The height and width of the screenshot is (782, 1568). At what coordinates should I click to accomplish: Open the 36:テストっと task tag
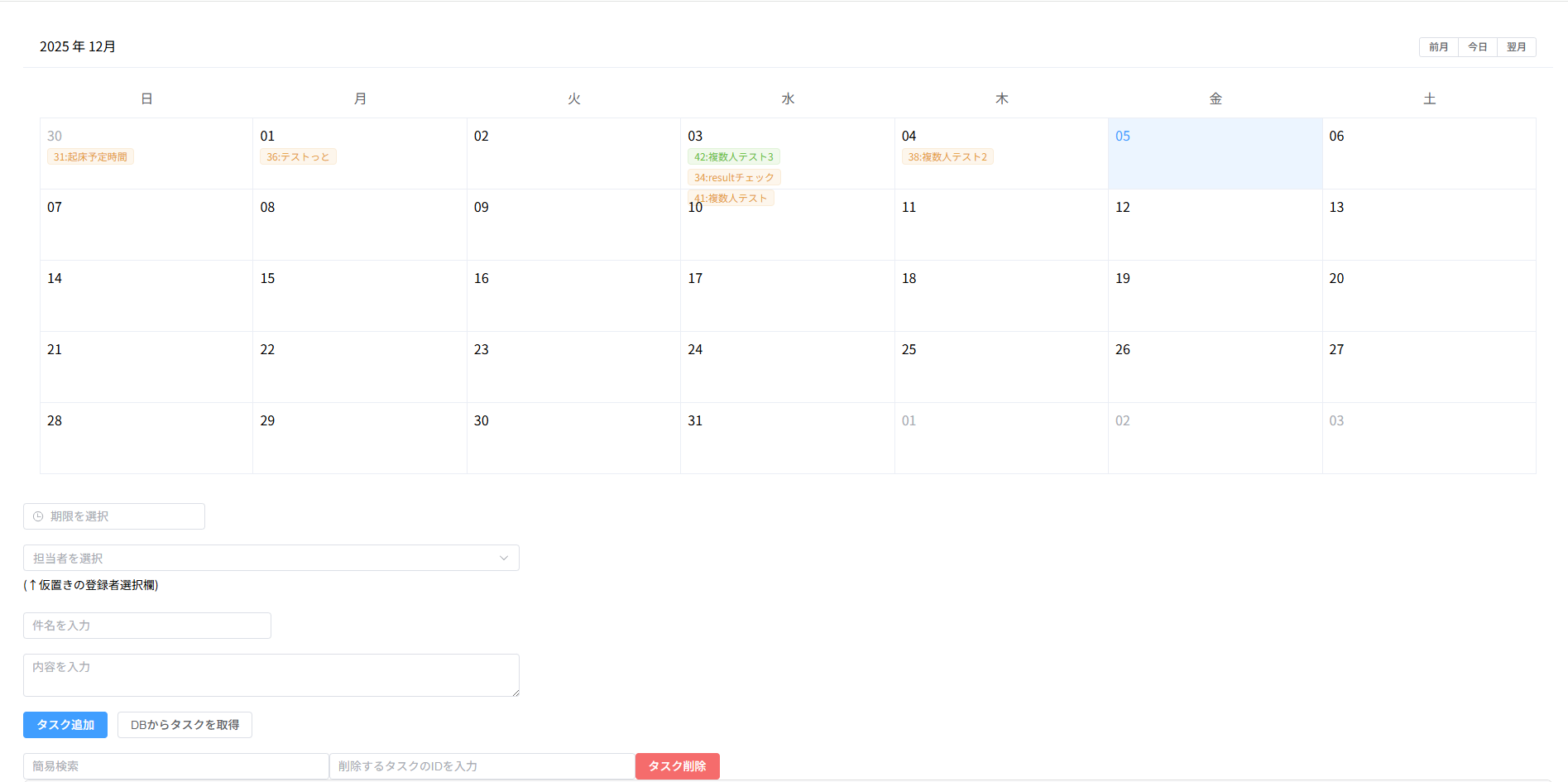tap(298, 157)
